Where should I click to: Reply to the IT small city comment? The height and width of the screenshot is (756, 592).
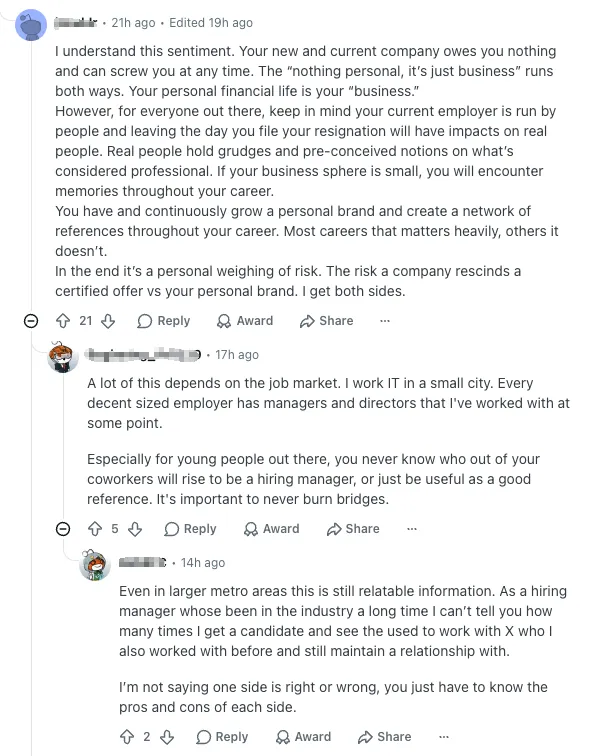[x=190, y=529]
